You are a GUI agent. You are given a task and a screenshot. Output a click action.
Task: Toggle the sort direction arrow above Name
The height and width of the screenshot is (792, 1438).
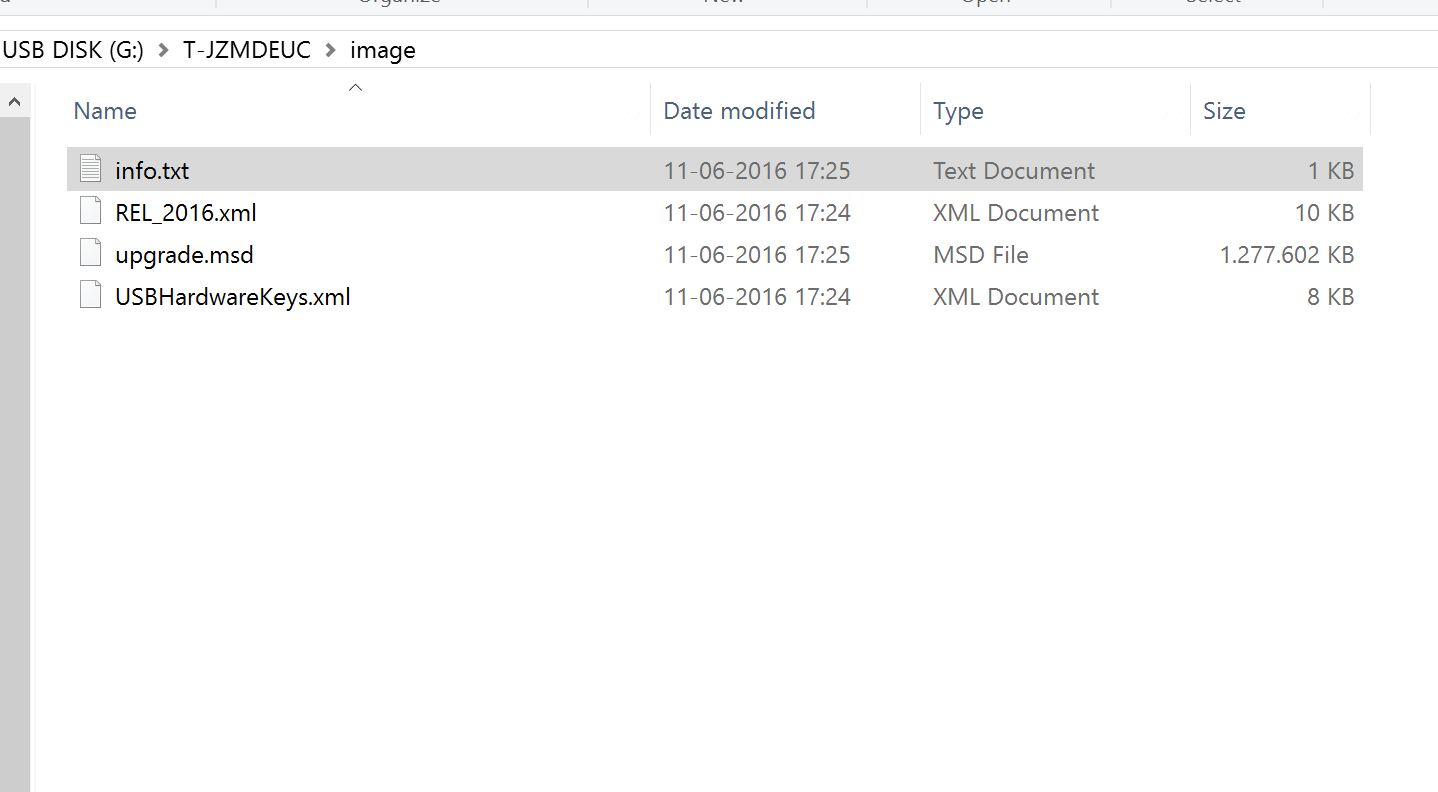point(355,88)
